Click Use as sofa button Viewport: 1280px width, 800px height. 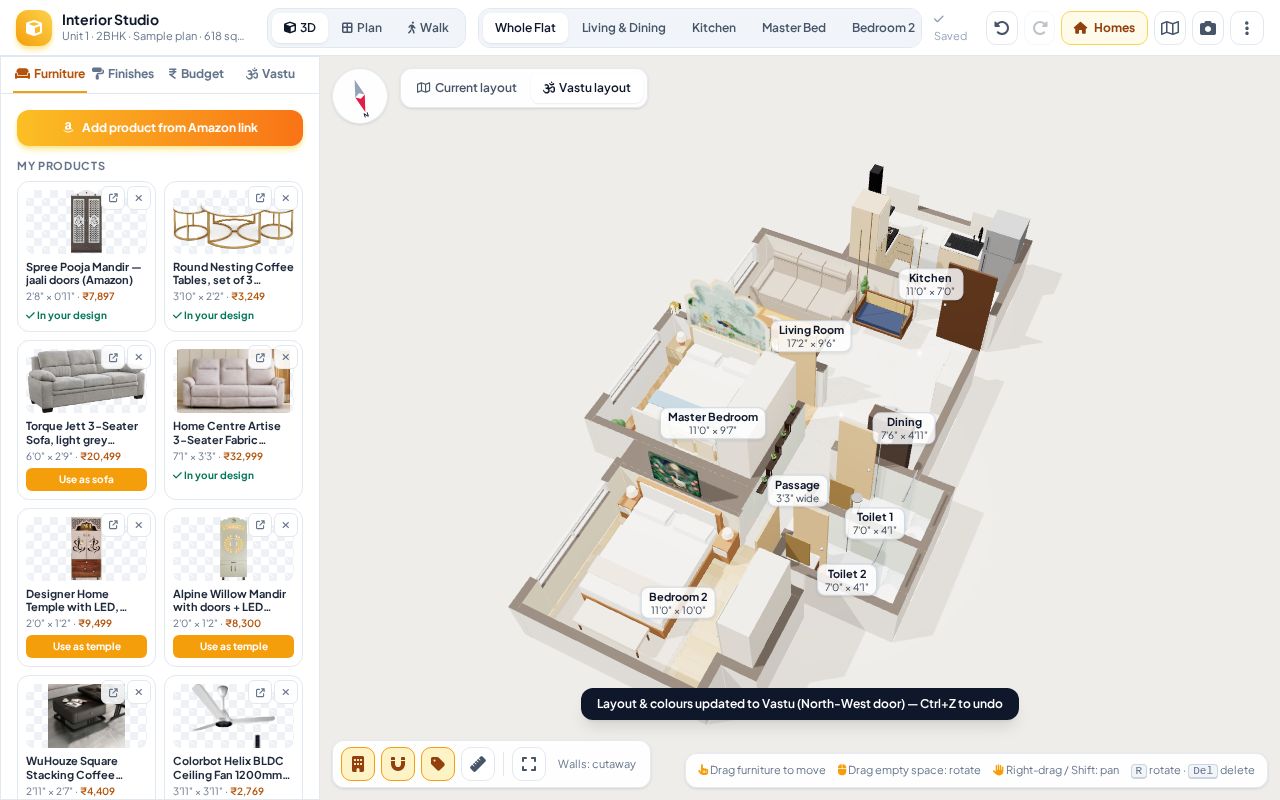[86, 480]
